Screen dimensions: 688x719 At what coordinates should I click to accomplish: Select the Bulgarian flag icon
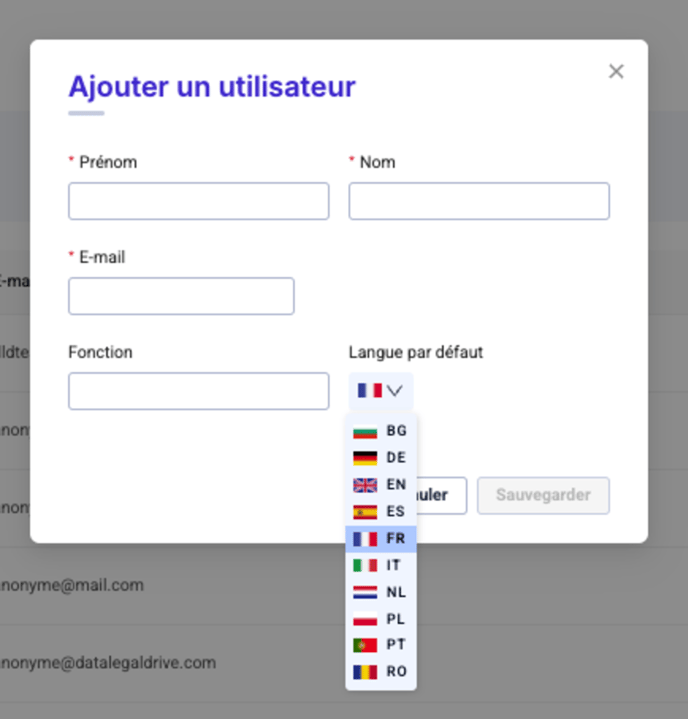coord(365,431)
